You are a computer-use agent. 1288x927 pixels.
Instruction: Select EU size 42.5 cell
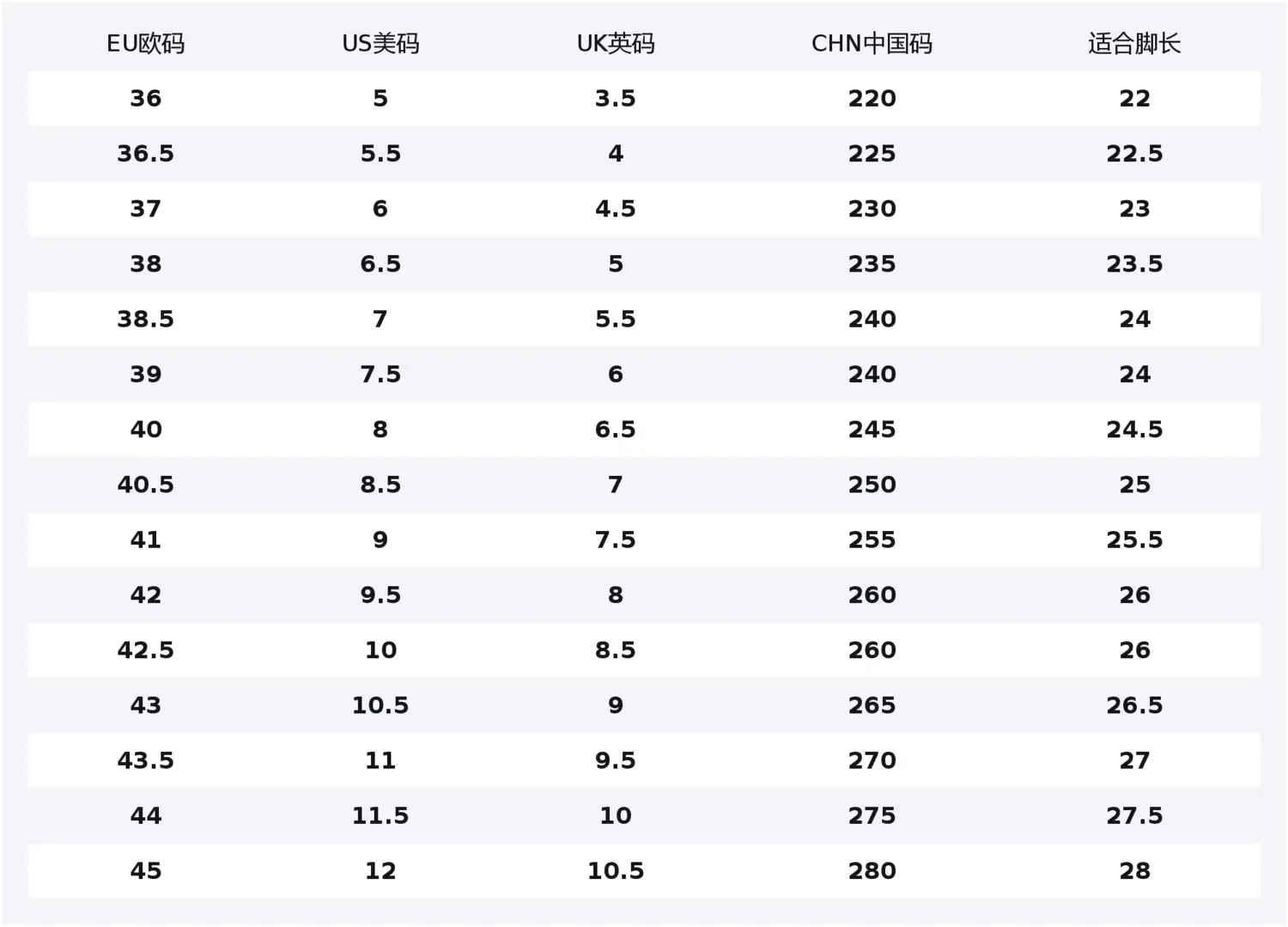point(145,650)
